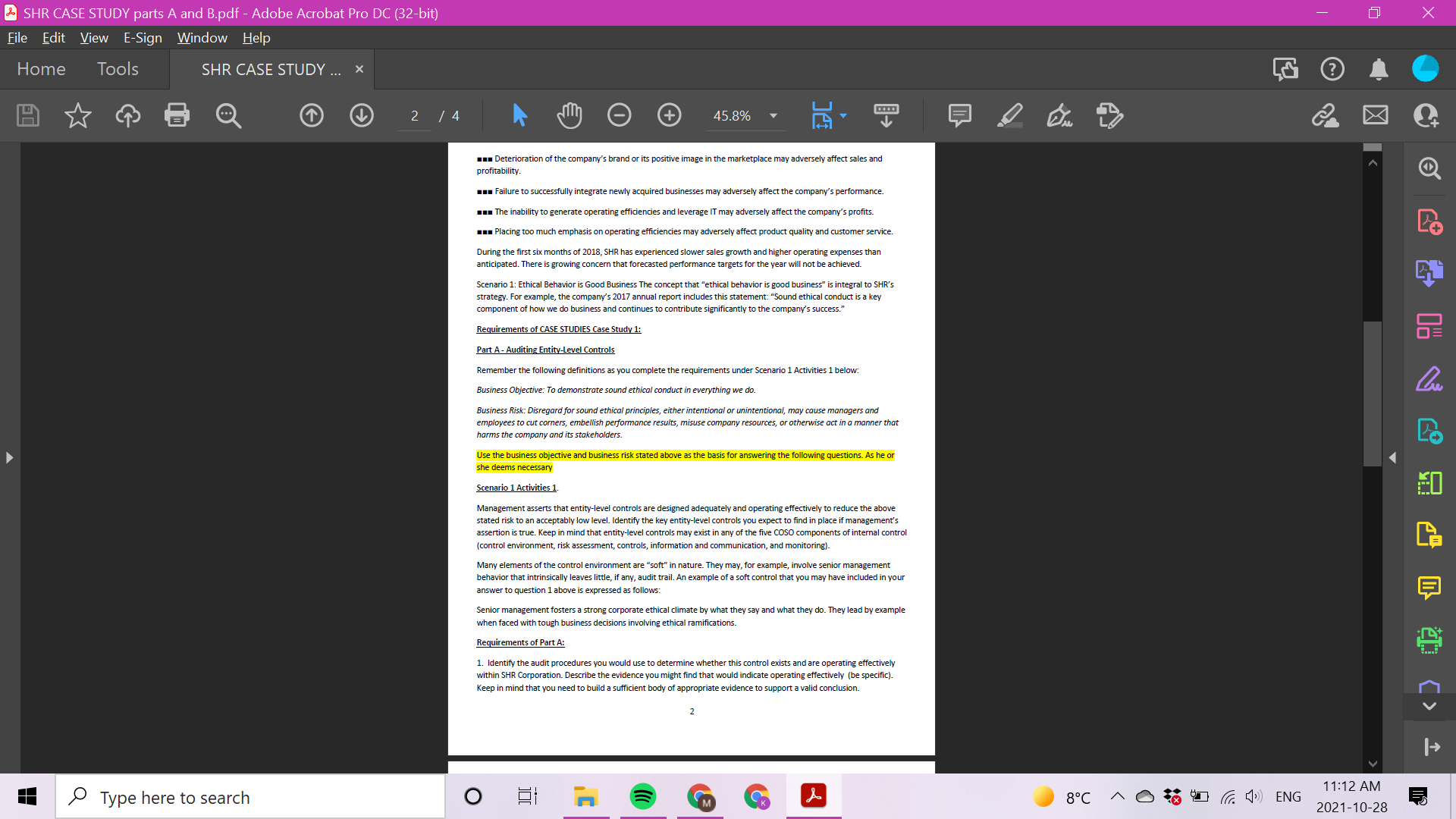The width and height of the screenshot is (1456, 819).
Task: Click the Hand tool for panning
Action: tap(570, 115)
